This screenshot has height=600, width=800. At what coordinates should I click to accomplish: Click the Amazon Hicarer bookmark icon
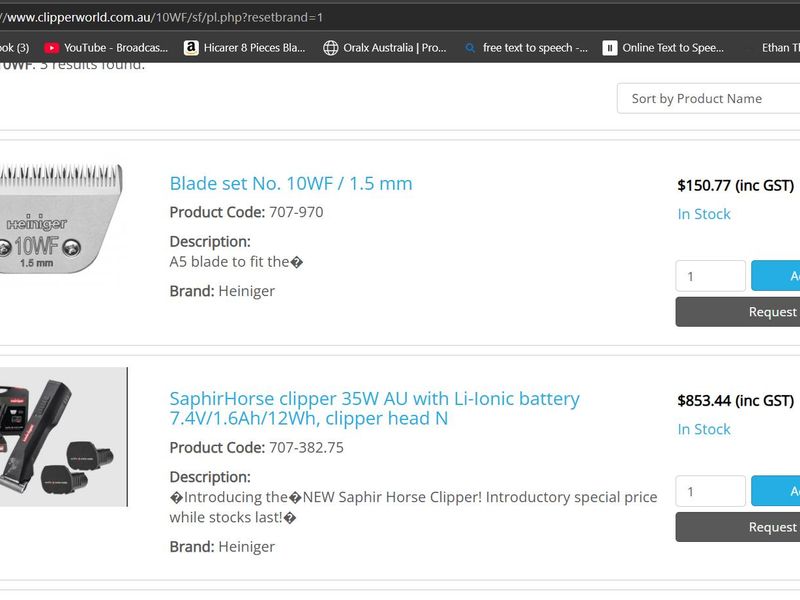[191, 47]
